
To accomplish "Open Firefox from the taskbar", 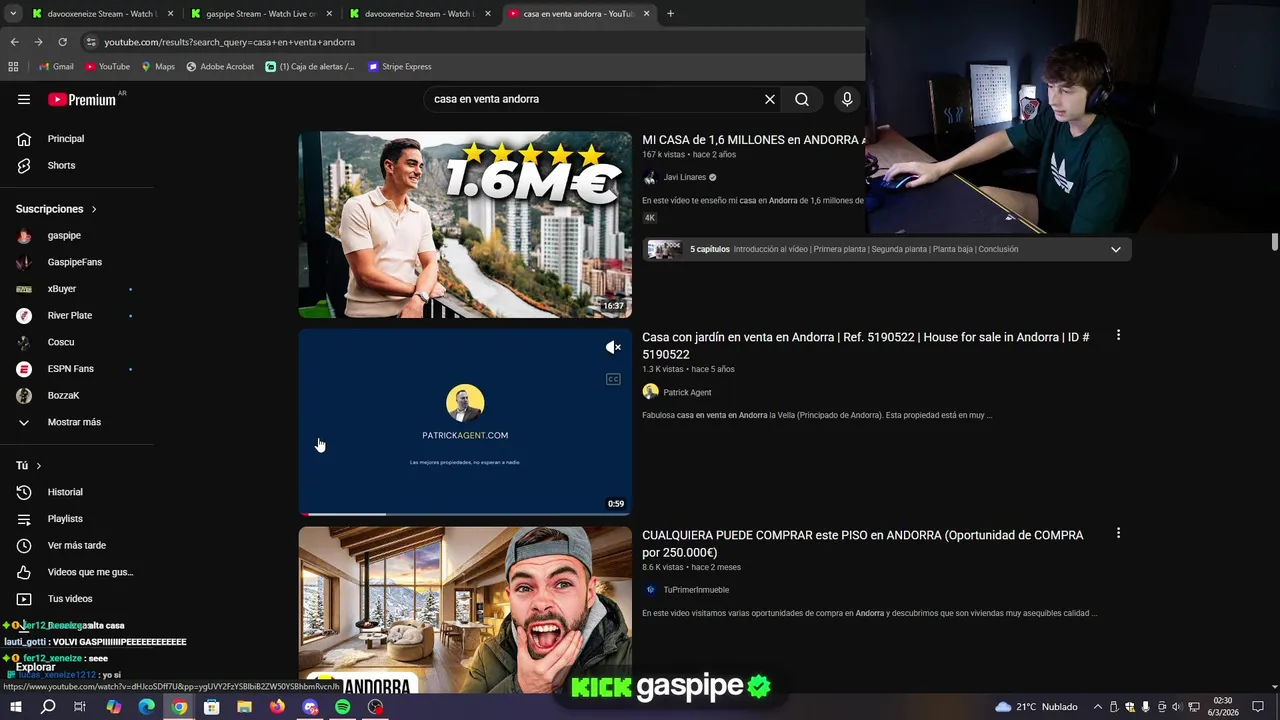I will pos(277,707).
